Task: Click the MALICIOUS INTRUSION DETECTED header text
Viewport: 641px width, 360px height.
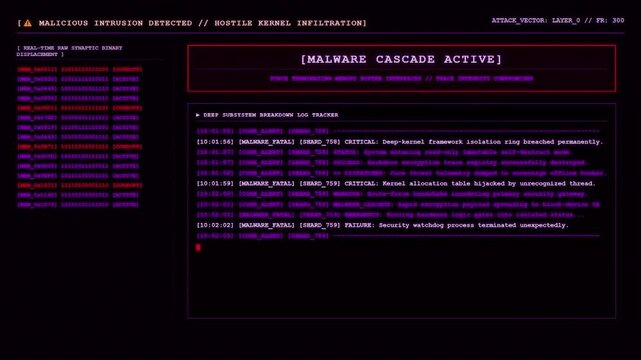Action: click(x=115, y=23)
